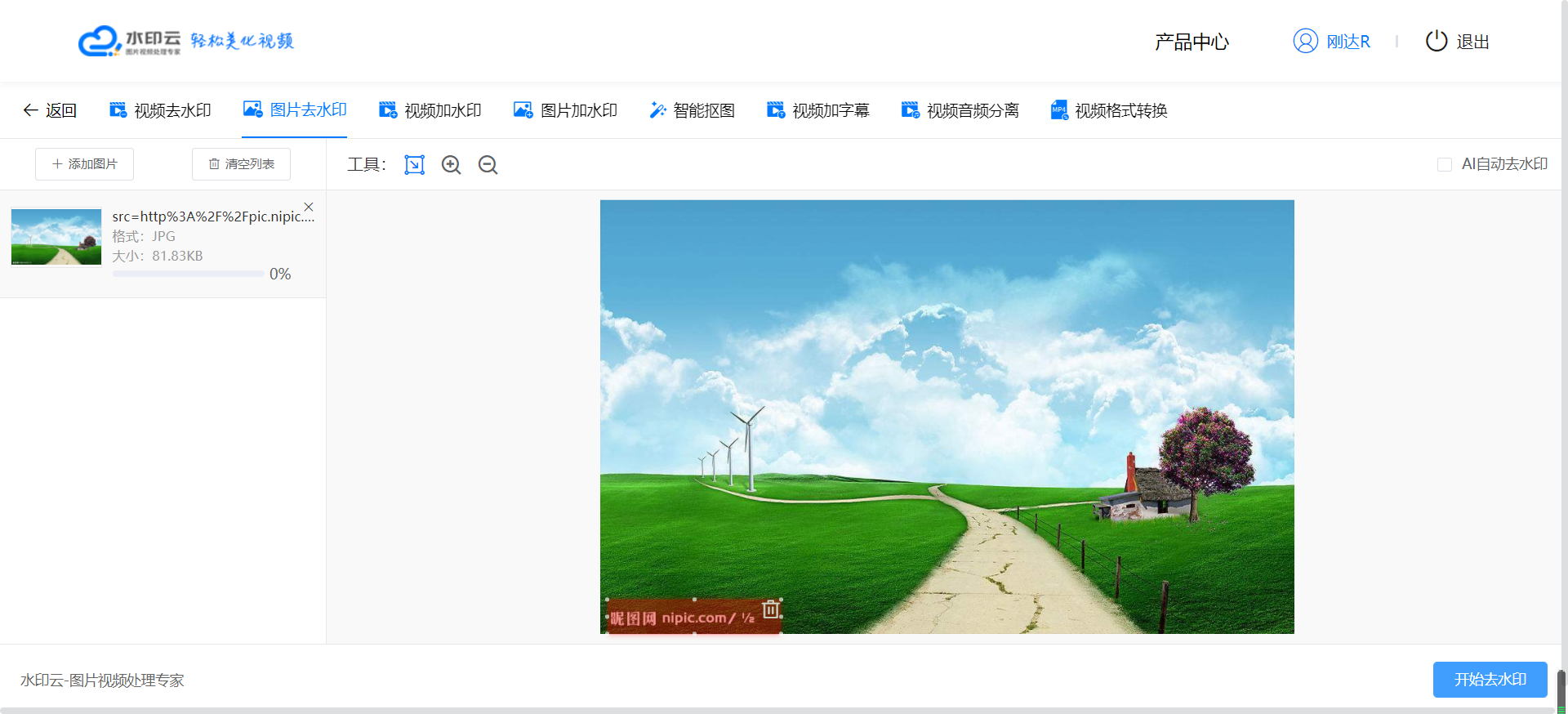Switch to the 智能抠图 tab
The image size is (1568, 714).
692,110
